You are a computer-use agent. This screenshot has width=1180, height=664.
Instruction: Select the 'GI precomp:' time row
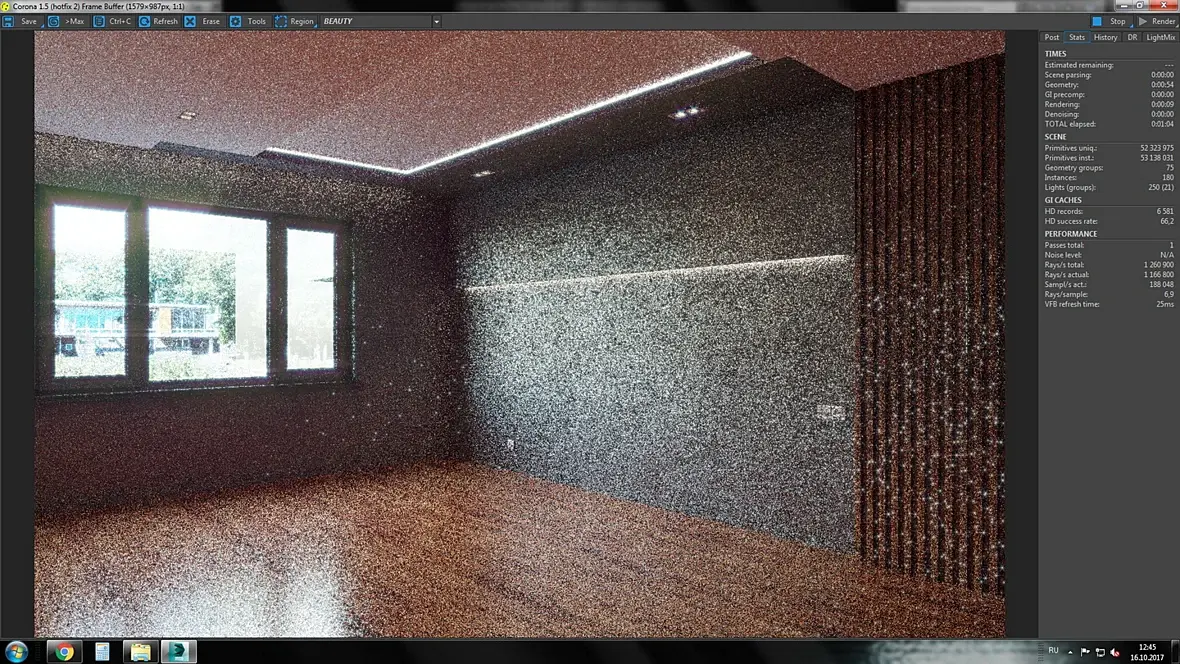coord(1109,95)
